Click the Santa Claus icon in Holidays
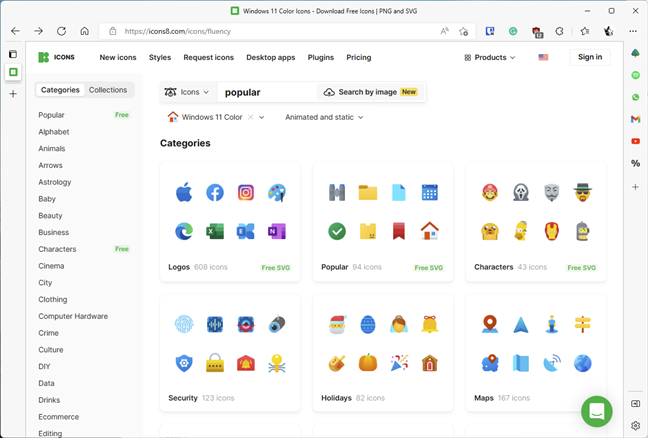The image size is (648, 438). [x=337, y=324]
